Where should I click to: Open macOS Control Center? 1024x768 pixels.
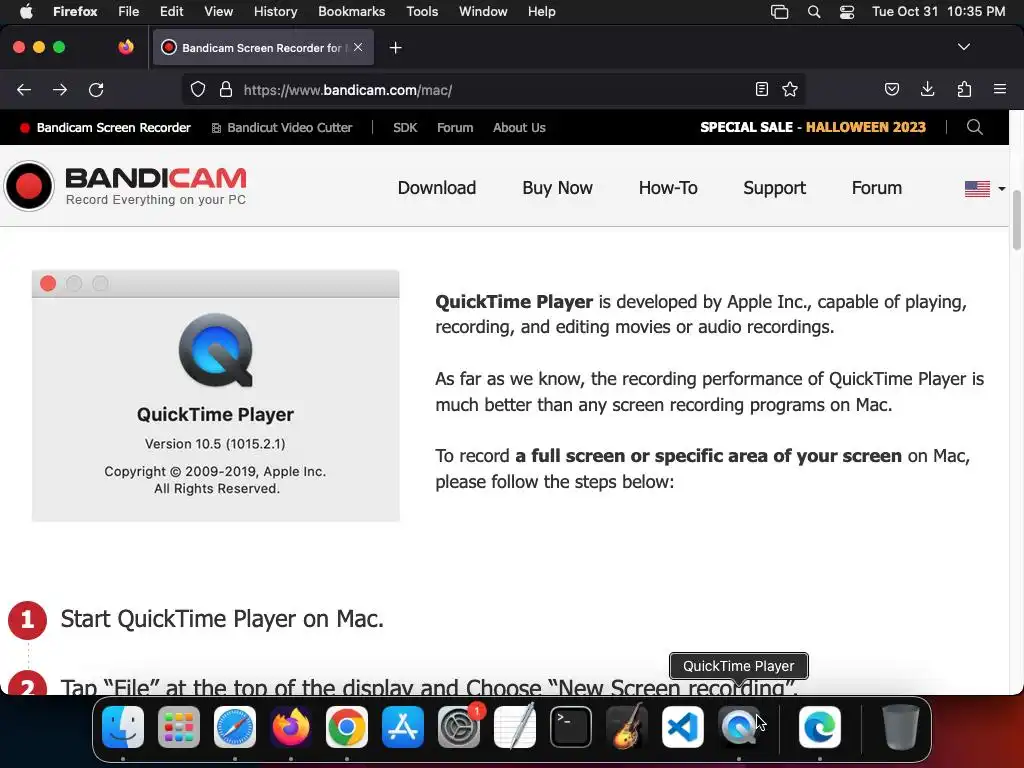pos(847,12)
